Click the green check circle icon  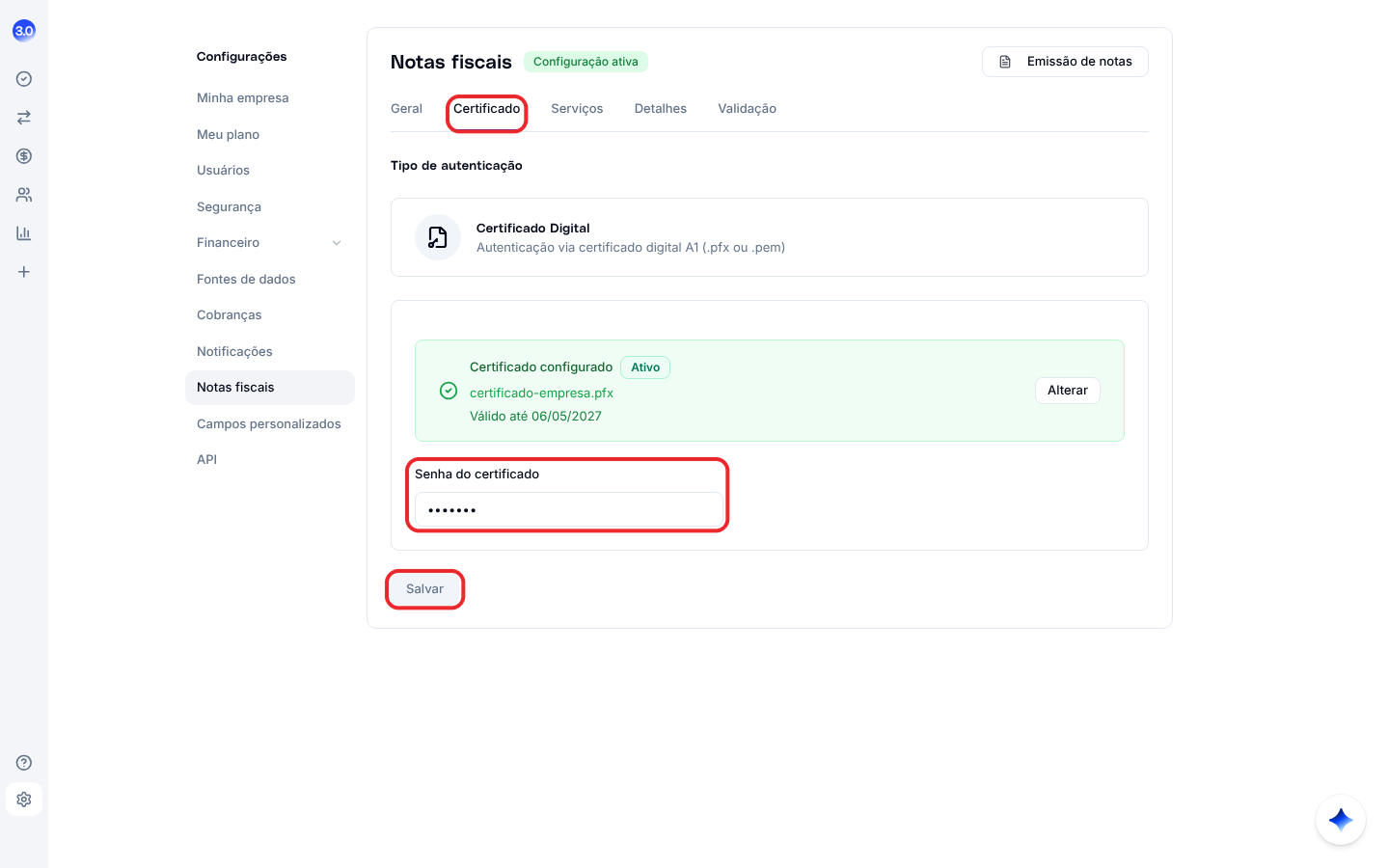click(x=449, y=391)
